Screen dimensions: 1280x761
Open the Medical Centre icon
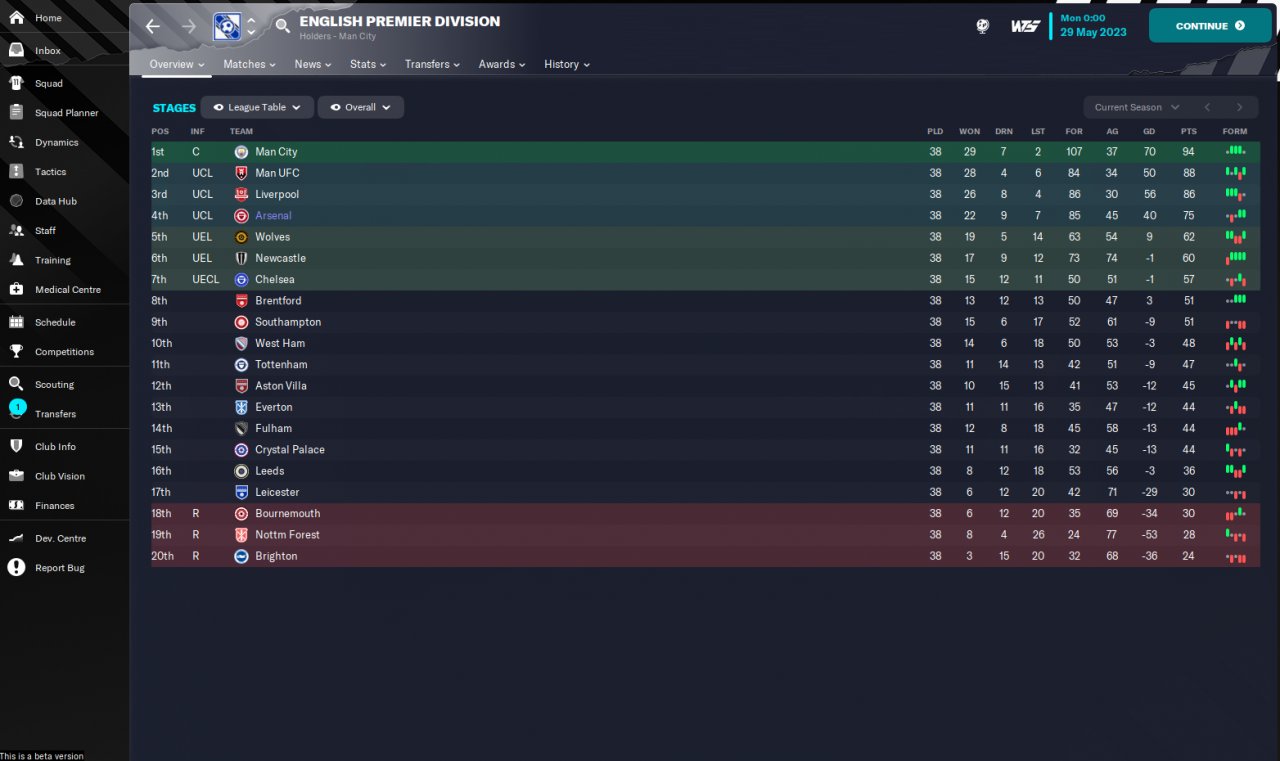16,290
